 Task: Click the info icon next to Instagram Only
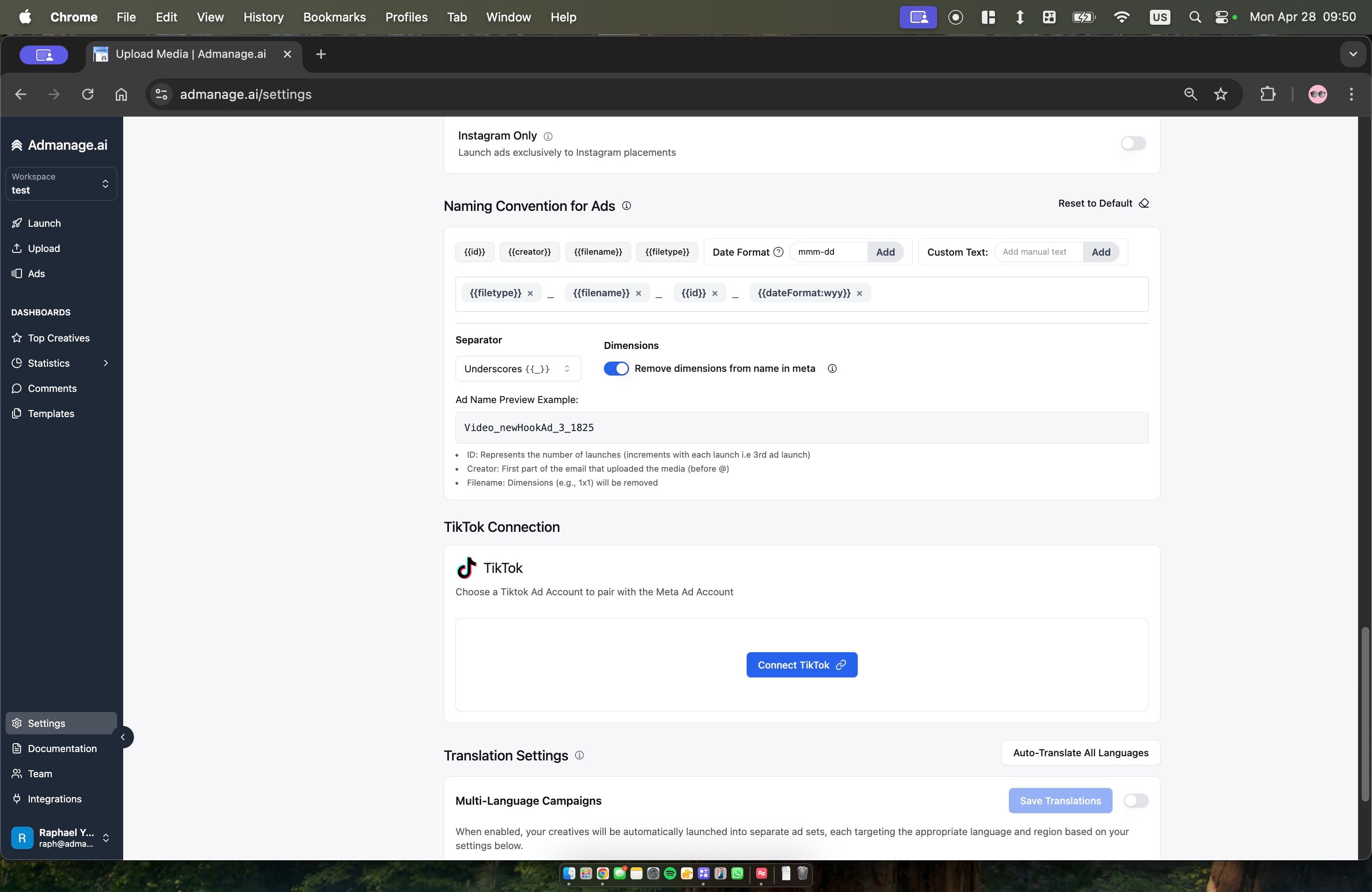548,137
